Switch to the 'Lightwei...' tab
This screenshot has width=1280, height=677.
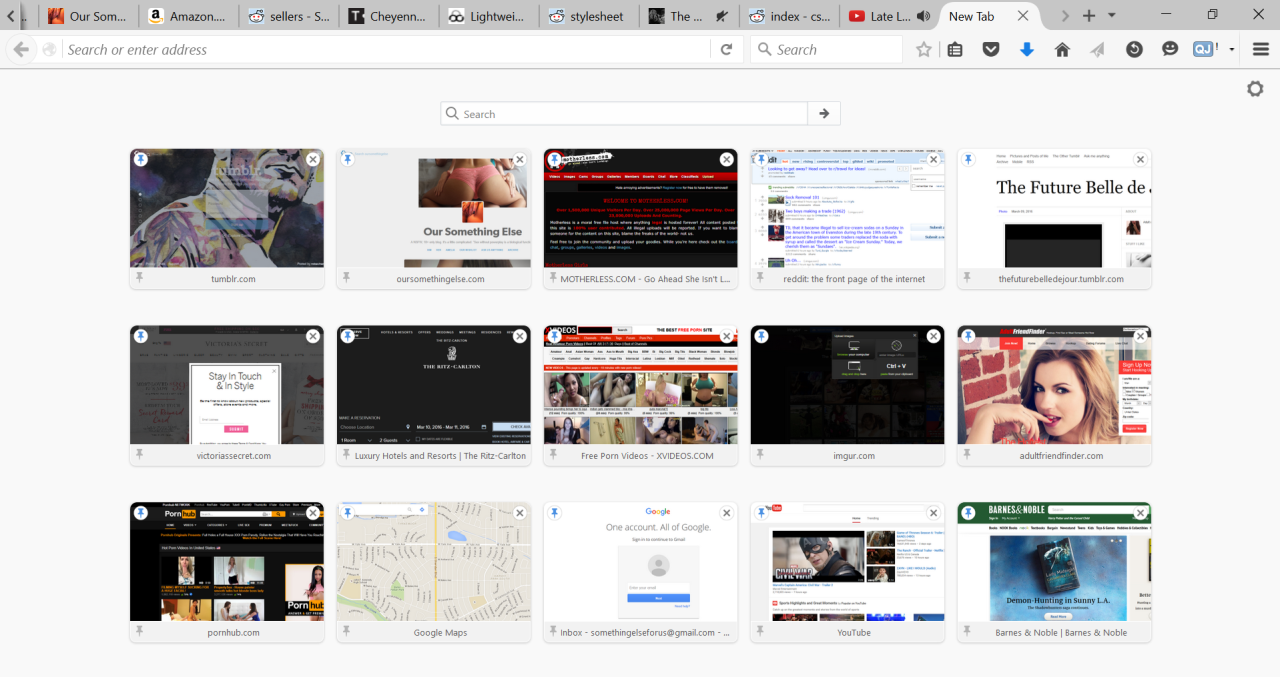point(488,16)
